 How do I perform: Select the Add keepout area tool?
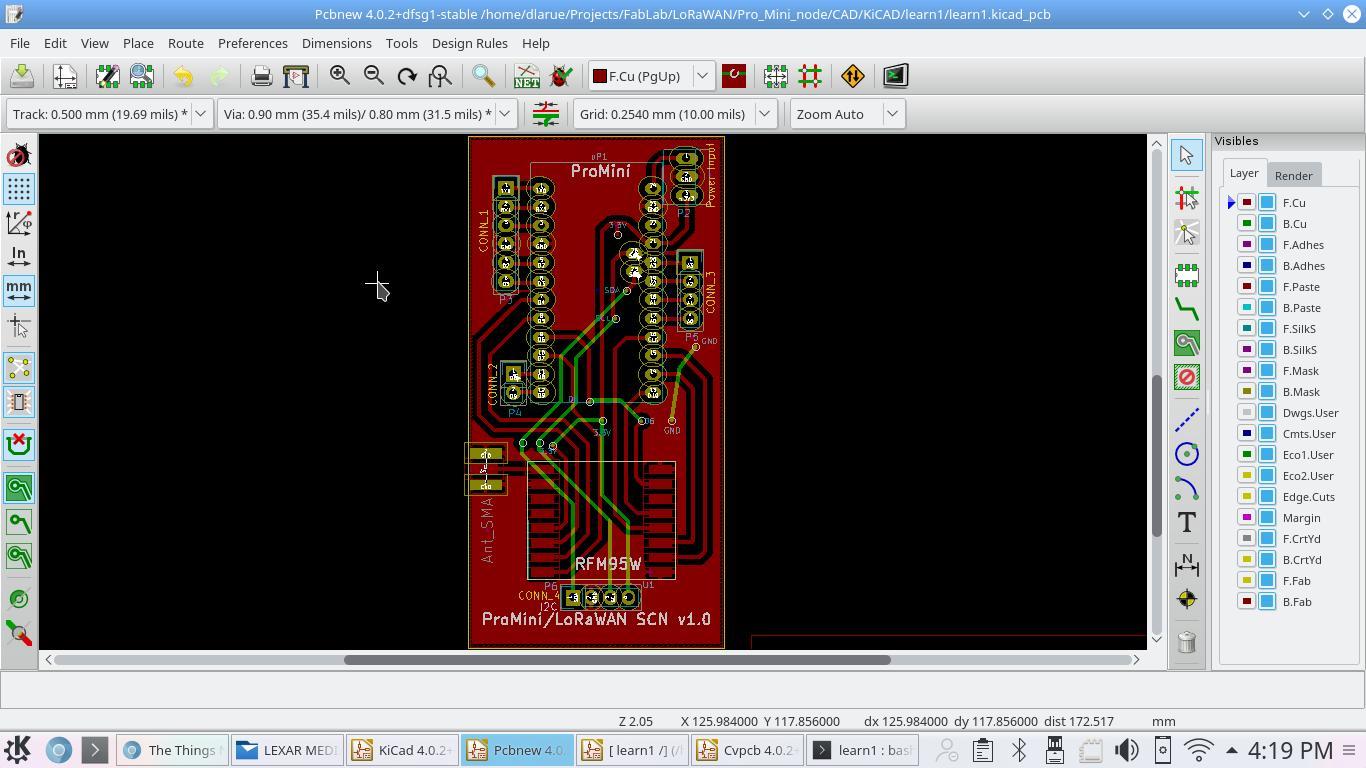pos(1187,377)
